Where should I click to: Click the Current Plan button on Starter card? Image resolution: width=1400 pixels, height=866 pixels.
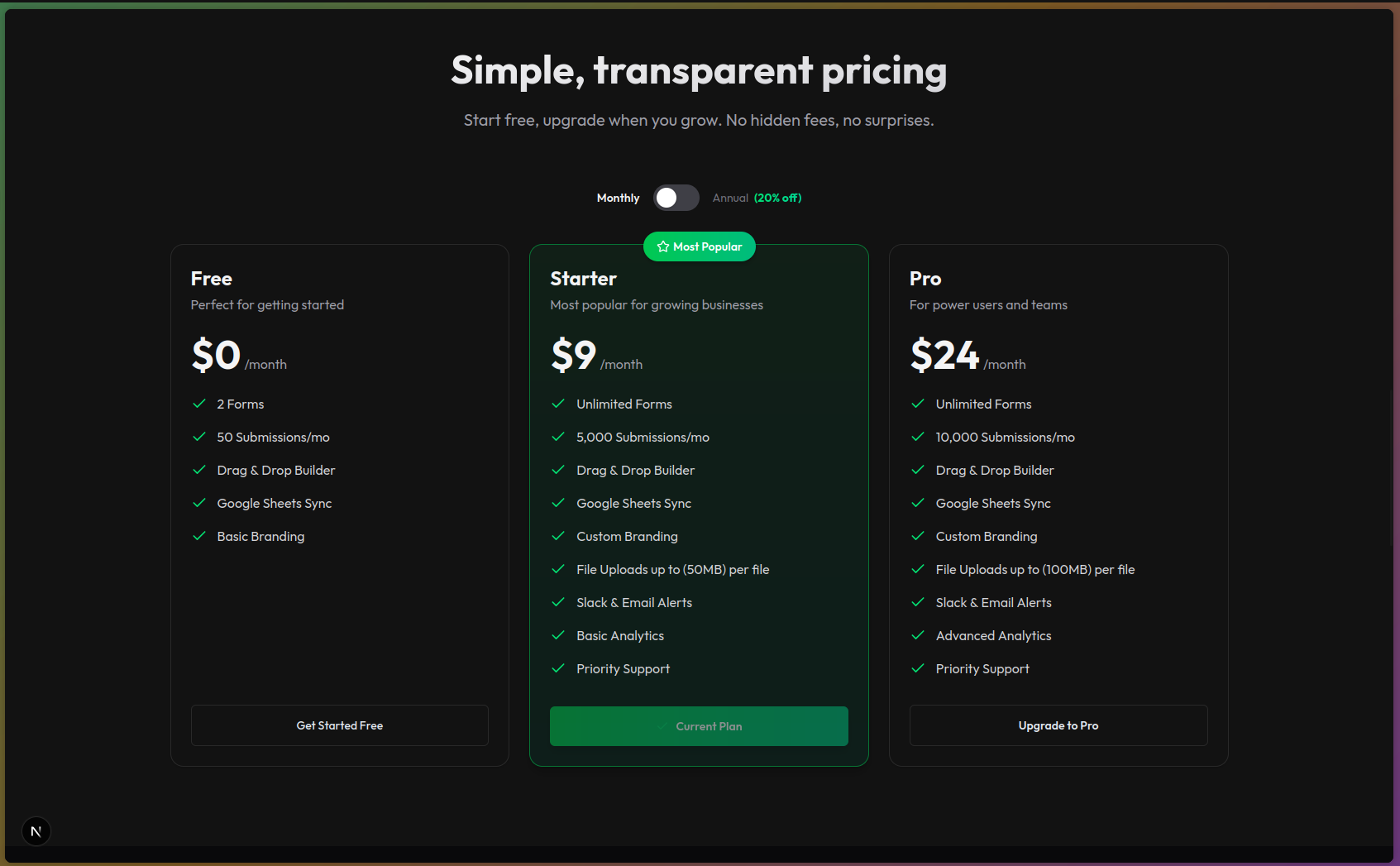tap(699, 725)
